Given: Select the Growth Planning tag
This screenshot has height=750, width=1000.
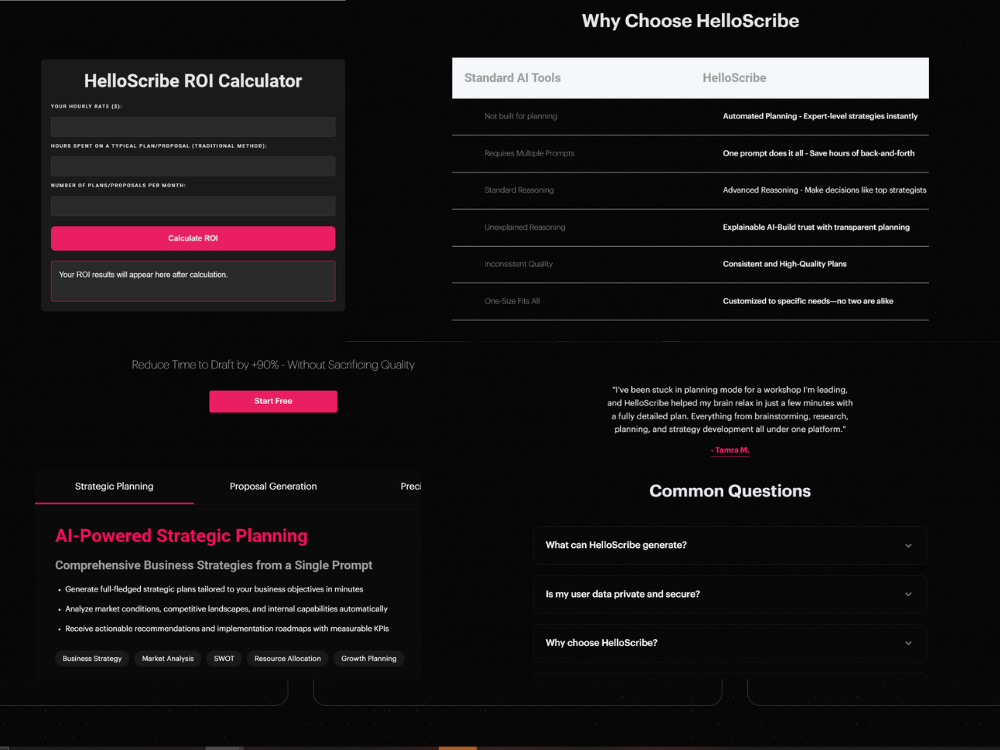Looking at the screenshot, I should click(369, 659).
